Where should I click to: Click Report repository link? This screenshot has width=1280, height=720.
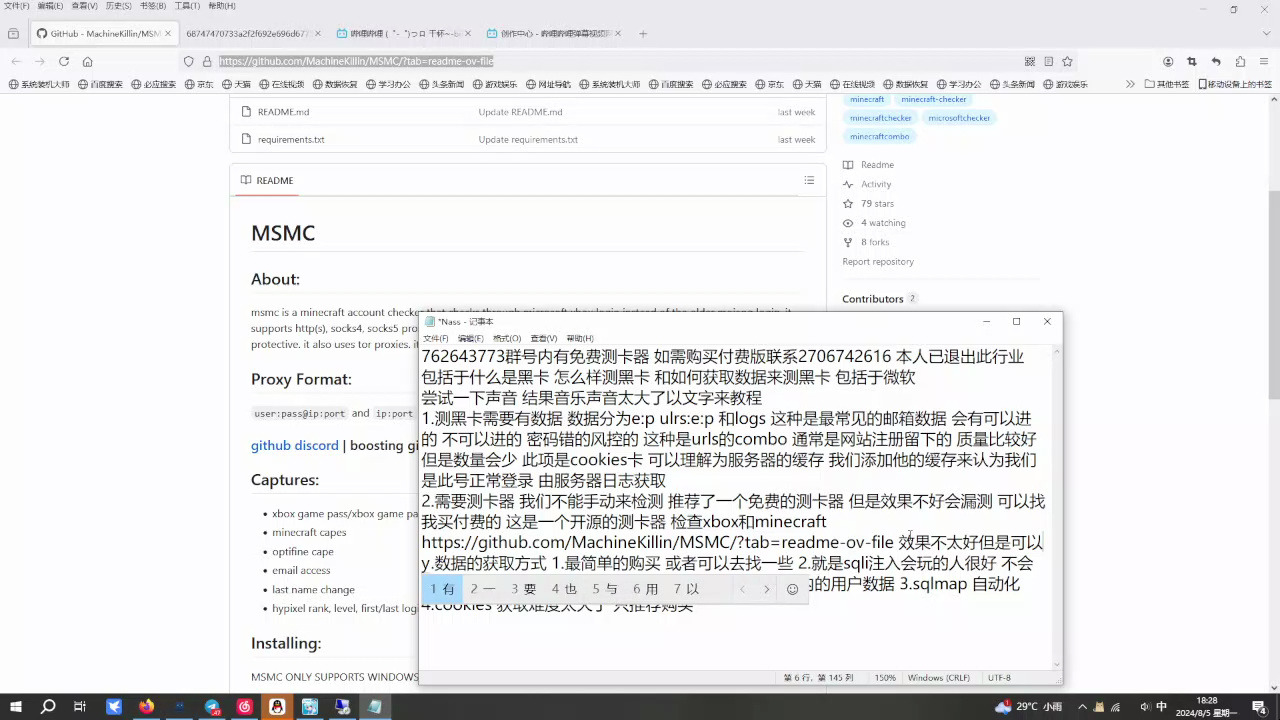[878, 262]
